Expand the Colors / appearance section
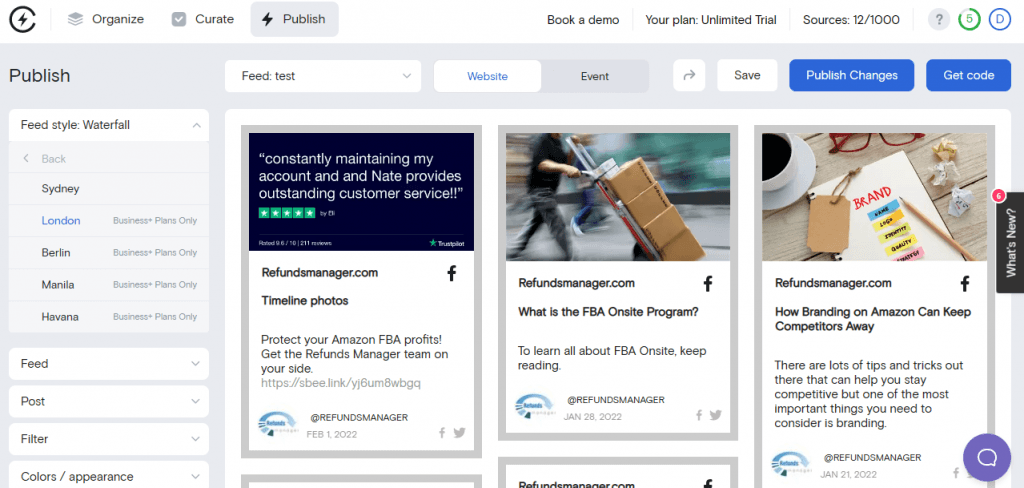Viewport: 1024px width, 488px height. 109,476
